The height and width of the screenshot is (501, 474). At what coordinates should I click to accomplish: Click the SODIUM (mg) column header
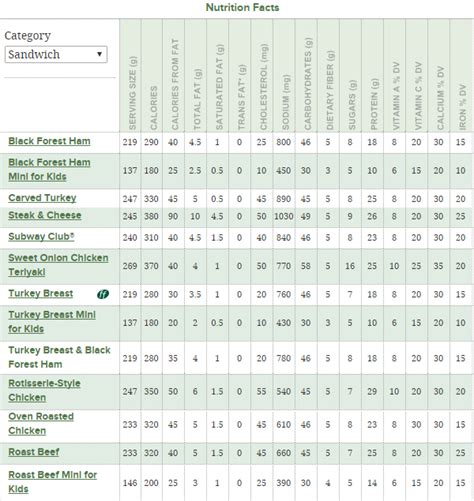(x=285, y=102)
